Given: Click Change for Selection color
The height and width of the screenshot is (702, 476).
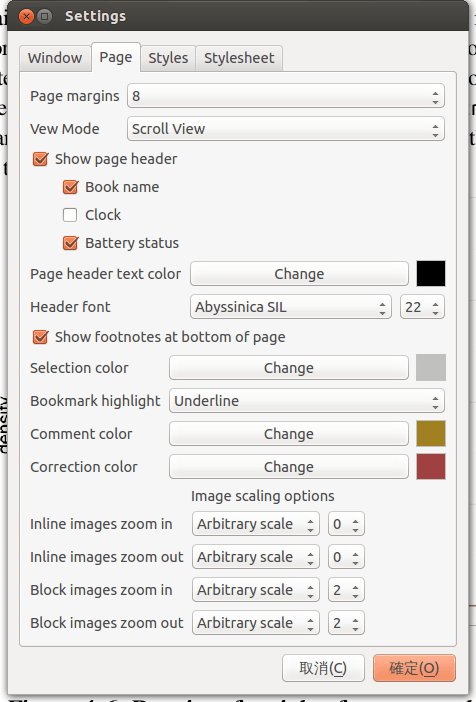Looking at the screenshot, I should 289,368.
